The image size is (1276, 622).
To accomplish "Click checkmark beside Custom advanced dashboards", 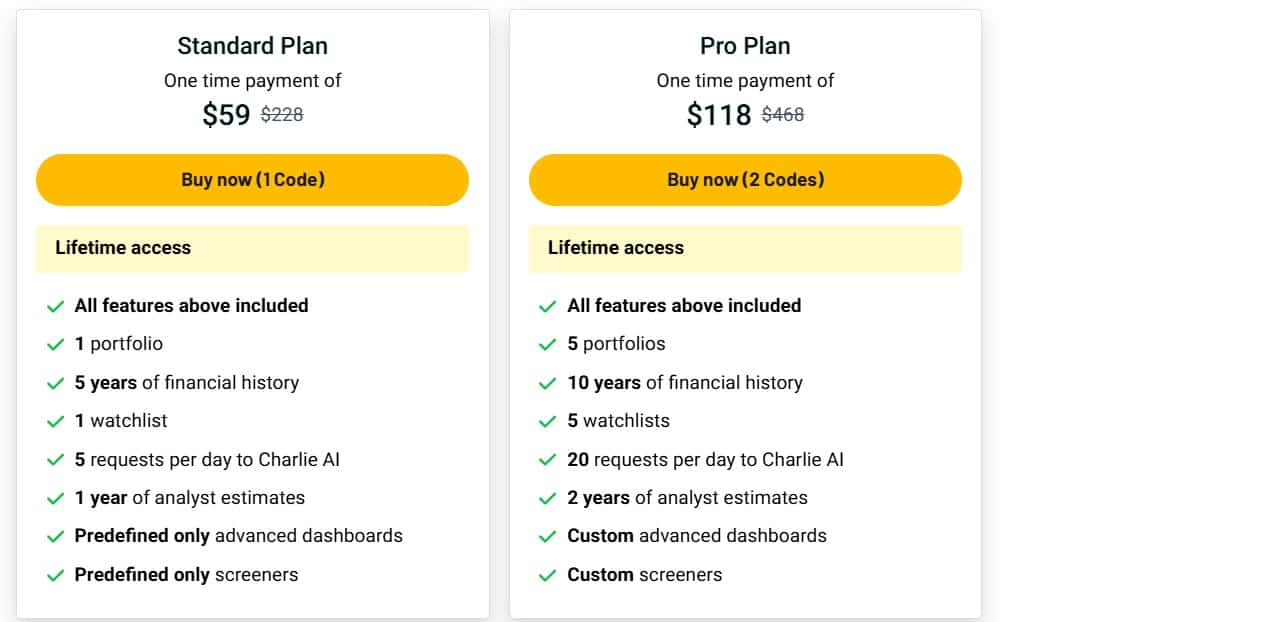I will (x=548, y=536).
